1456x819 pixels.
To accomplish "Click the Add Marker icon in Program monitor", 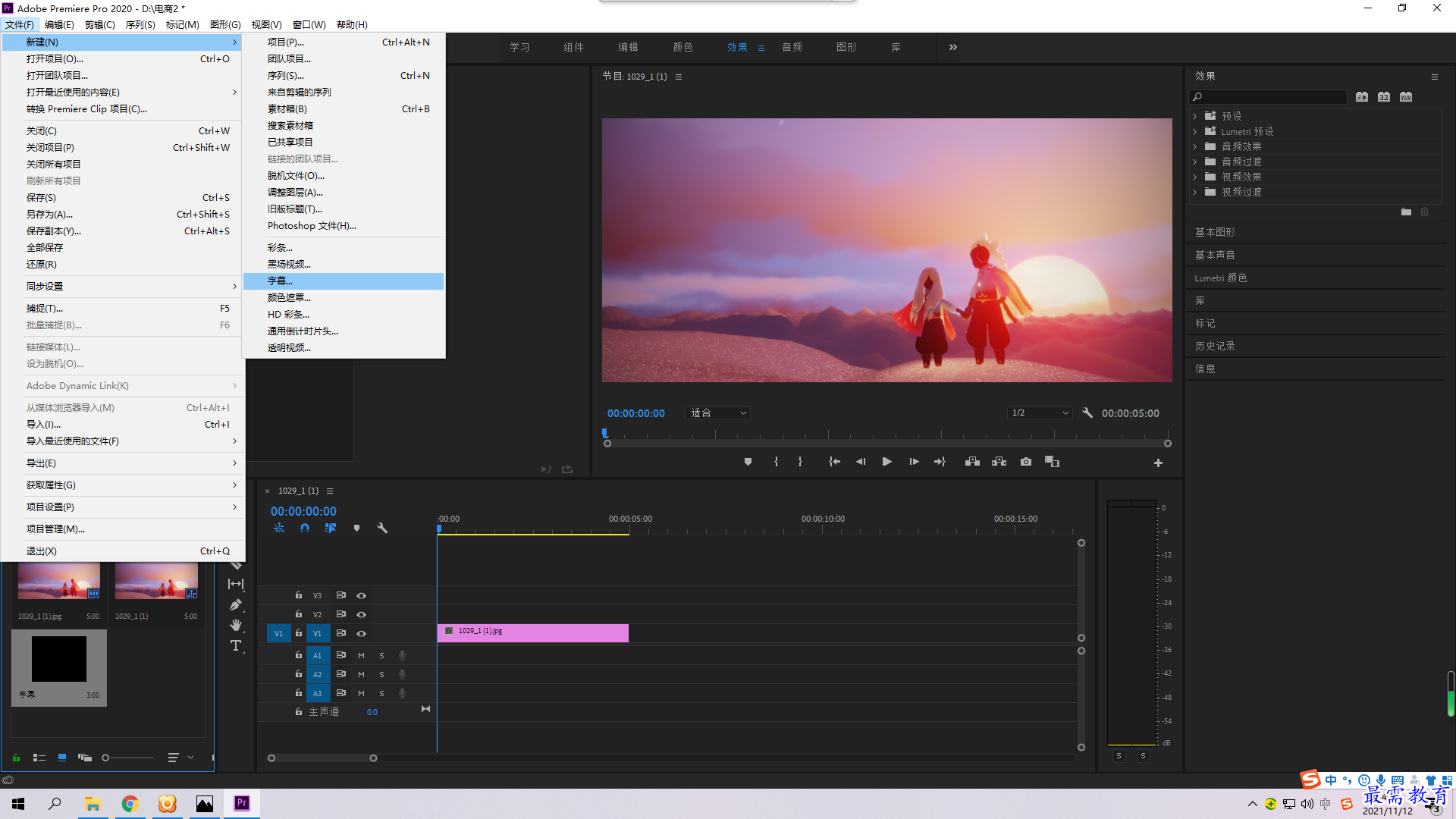I will point(748,462).
